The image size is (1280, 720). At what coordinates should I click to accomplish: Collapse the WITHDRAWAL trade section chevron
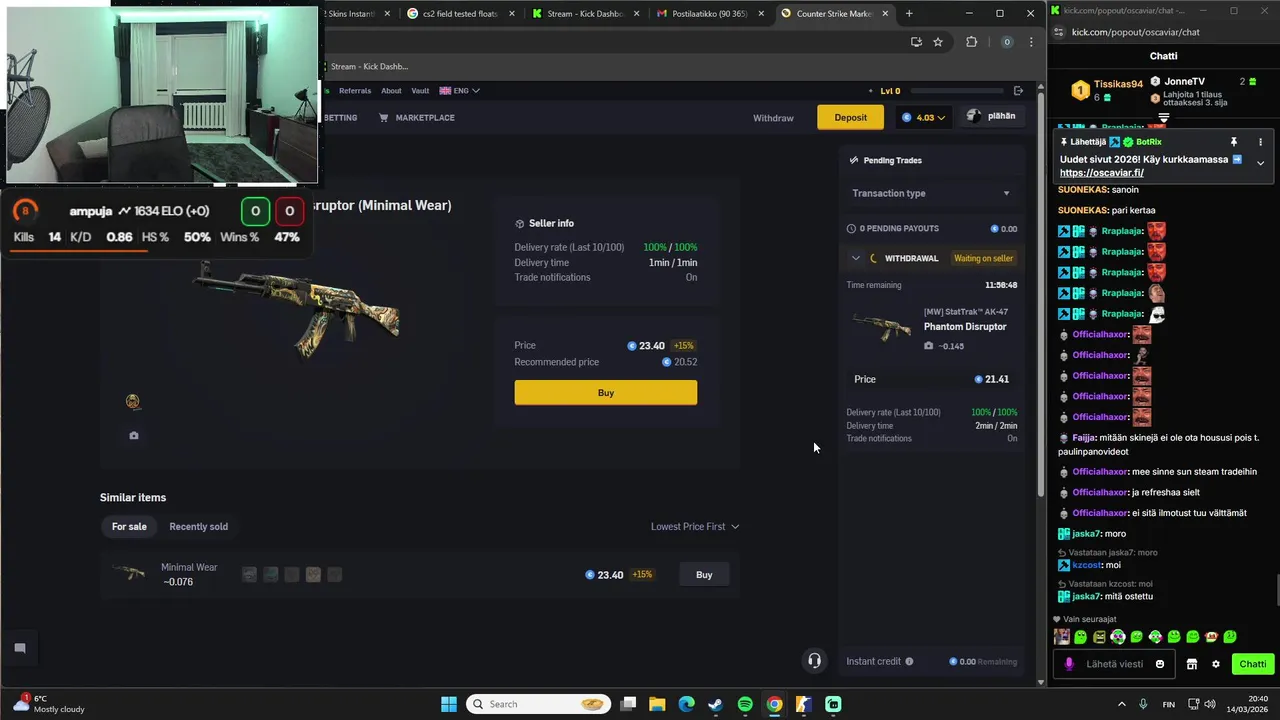pos(856,258)
